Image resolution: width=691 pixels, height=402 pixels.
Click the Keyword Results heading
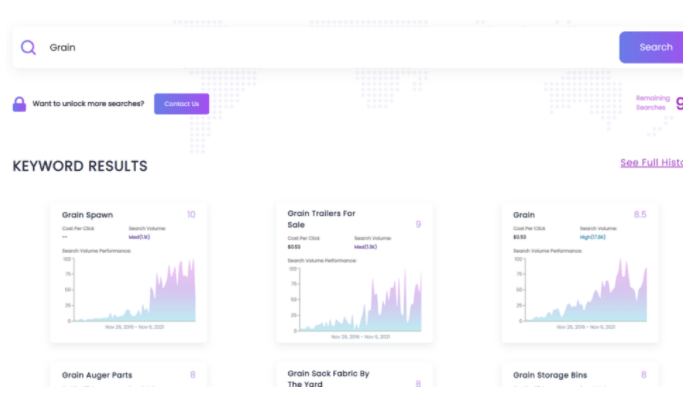[80, 166]
